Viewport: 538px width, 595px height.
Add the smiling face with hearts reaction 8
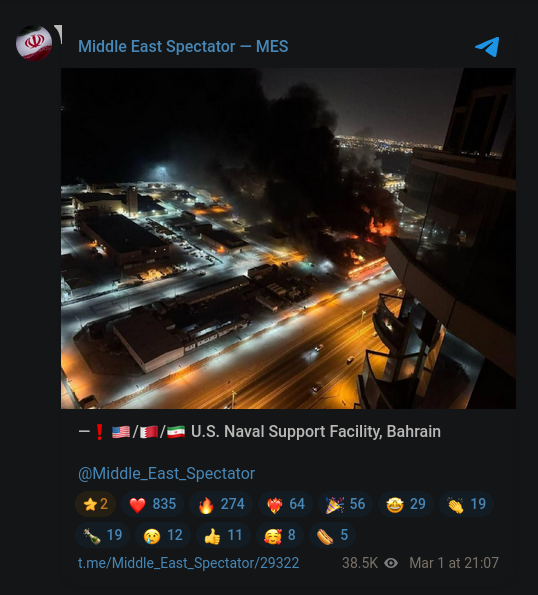click(x=280, y=535)
